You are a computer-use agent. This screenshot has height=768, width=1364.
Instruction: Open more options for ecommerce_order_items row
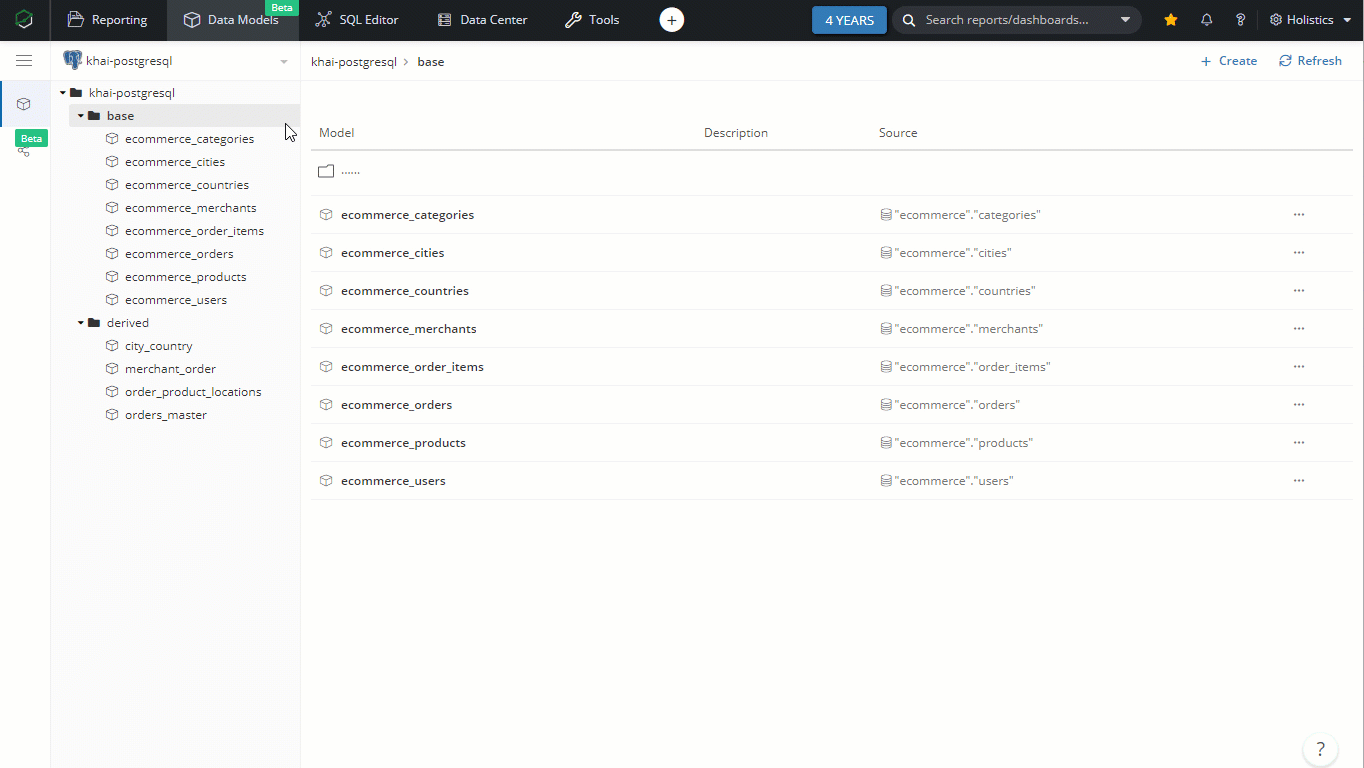pyautogui.click(x=1299, y=367)
